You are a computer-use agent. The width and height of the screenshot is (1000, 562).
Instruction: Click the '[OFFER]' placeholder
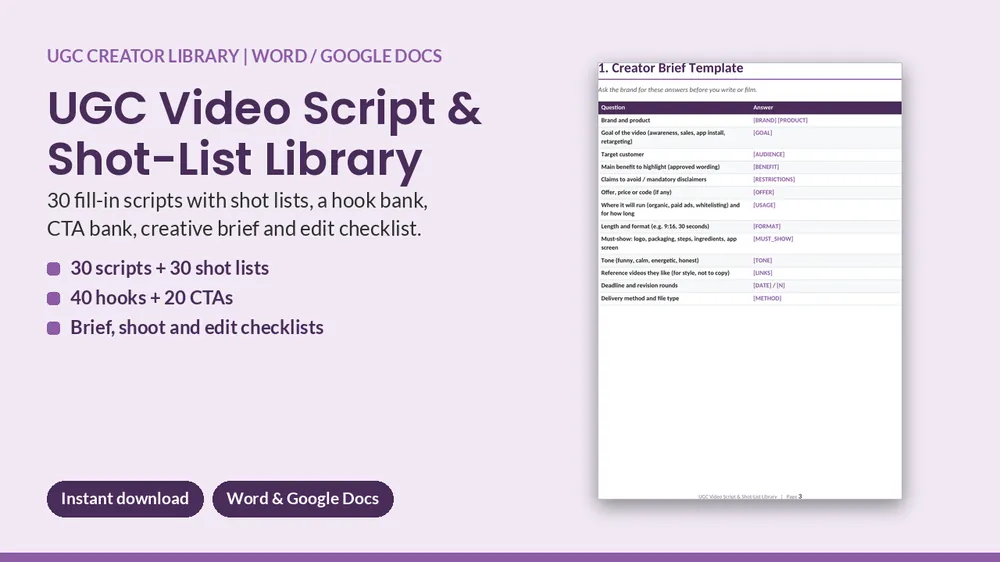[x=763, y=192]
